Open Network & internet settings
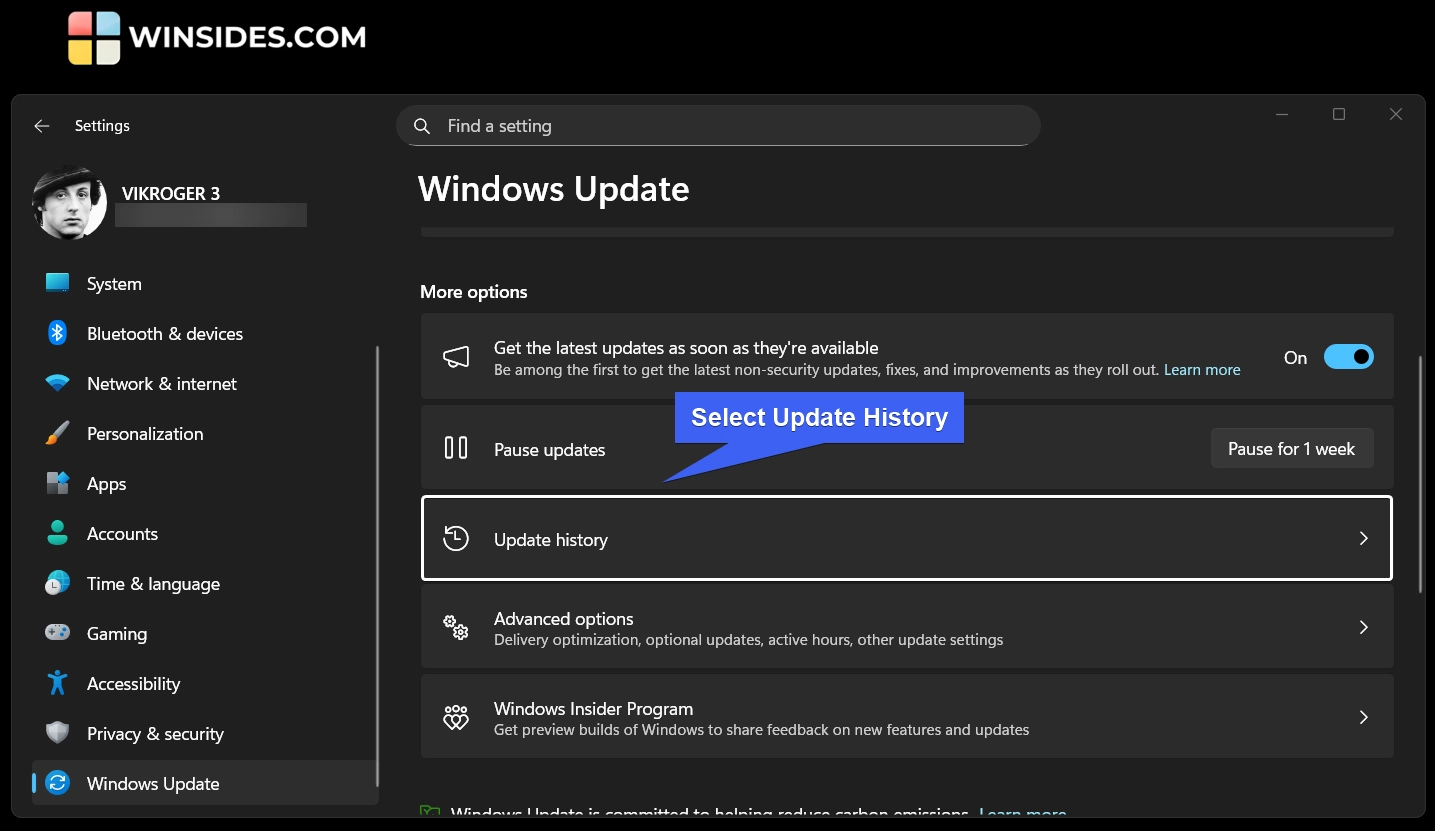1435x831 pixels. click(162, 383)
